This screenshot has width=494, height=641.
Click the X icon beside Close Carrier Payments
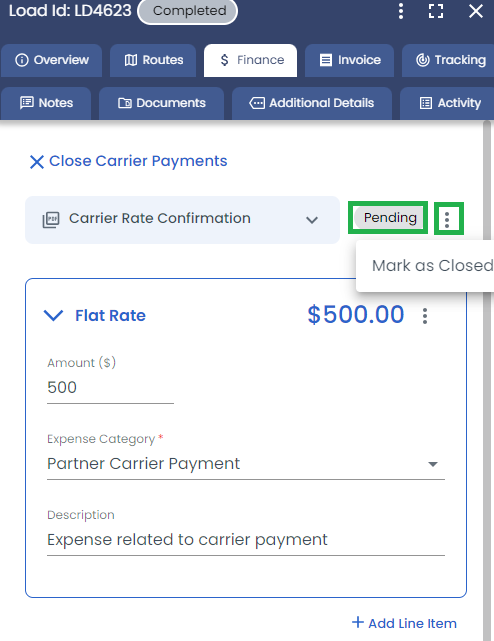(37, 162)
